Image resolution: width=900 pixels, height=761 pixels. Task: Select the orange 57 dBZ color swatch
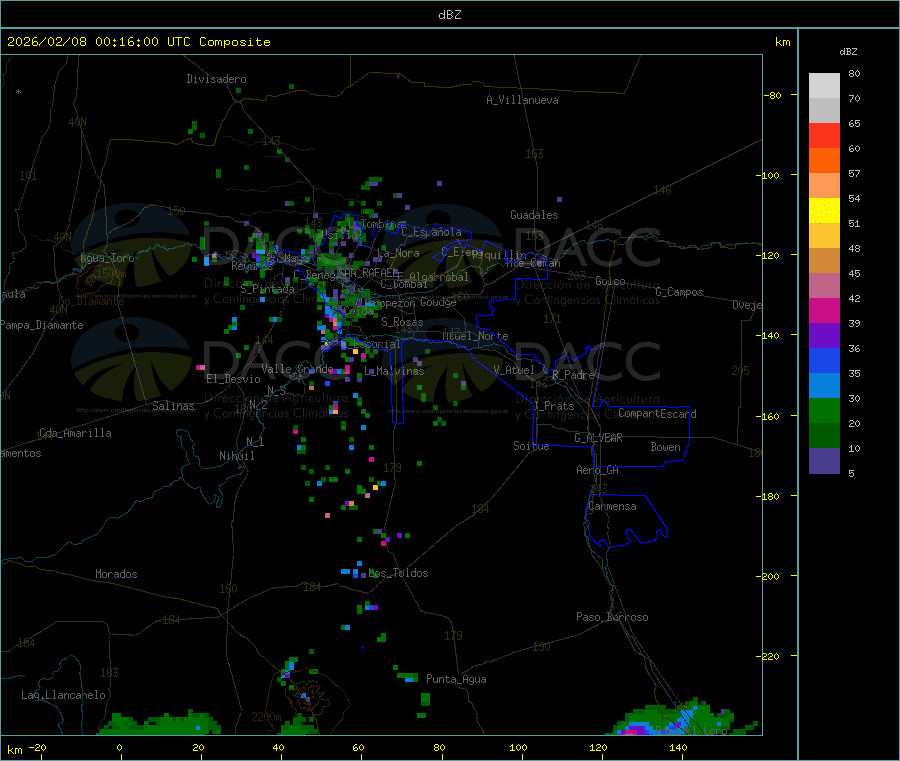coord(824,161)
